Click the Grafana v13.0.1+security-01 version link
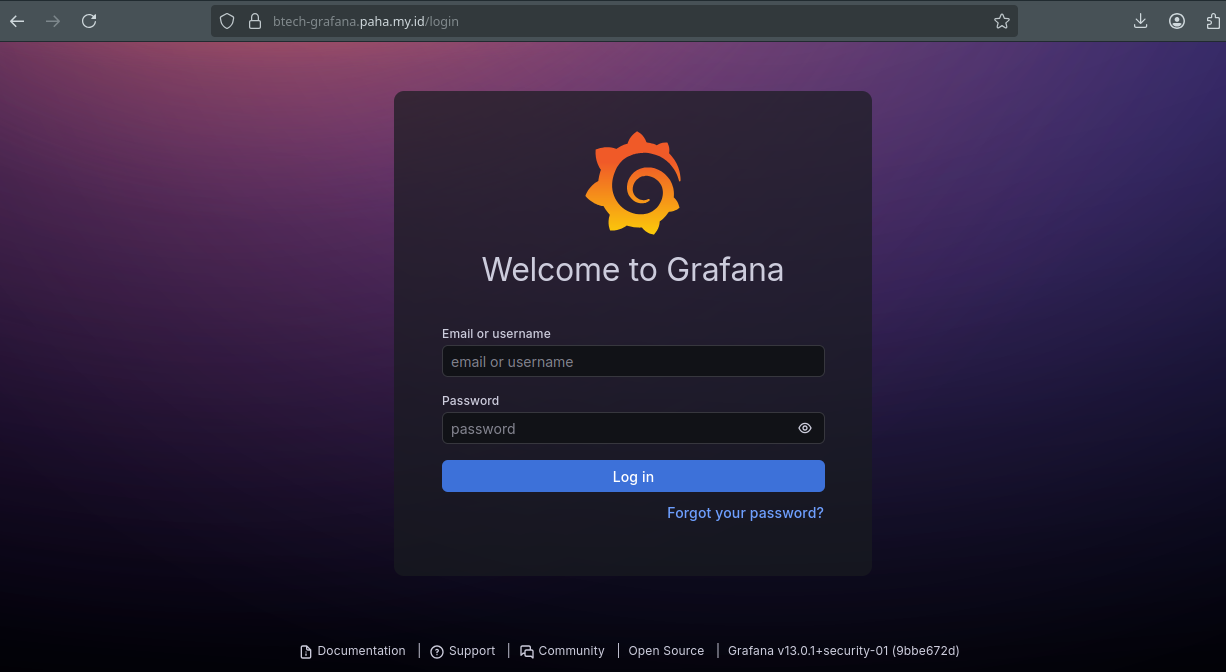1226x672 pixels. (x=843, y=651)
